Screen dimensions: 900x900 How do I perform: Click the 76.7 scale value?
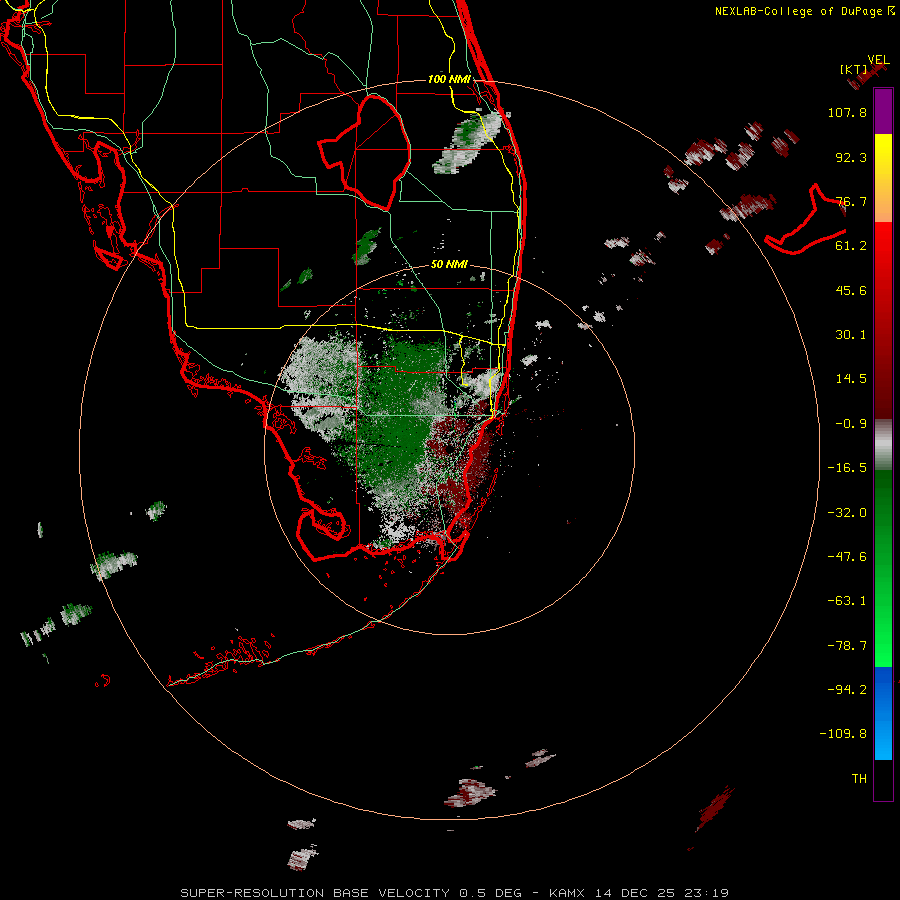851,201
